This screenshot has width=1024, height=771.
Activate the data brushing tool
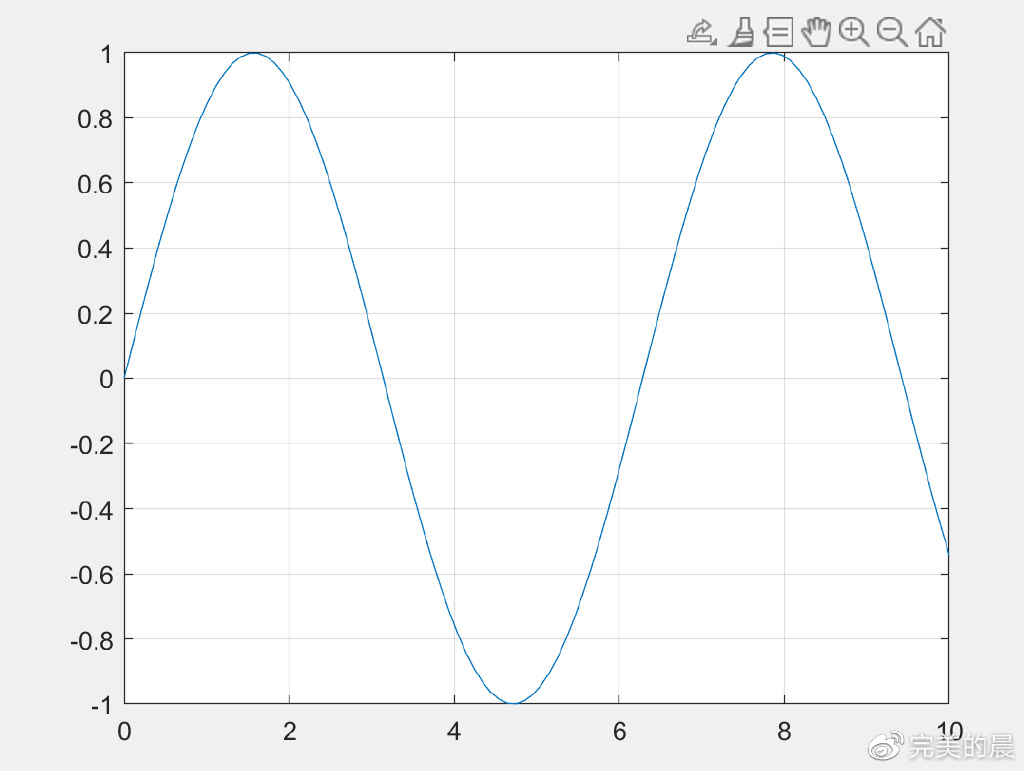(x=742, y=32)
